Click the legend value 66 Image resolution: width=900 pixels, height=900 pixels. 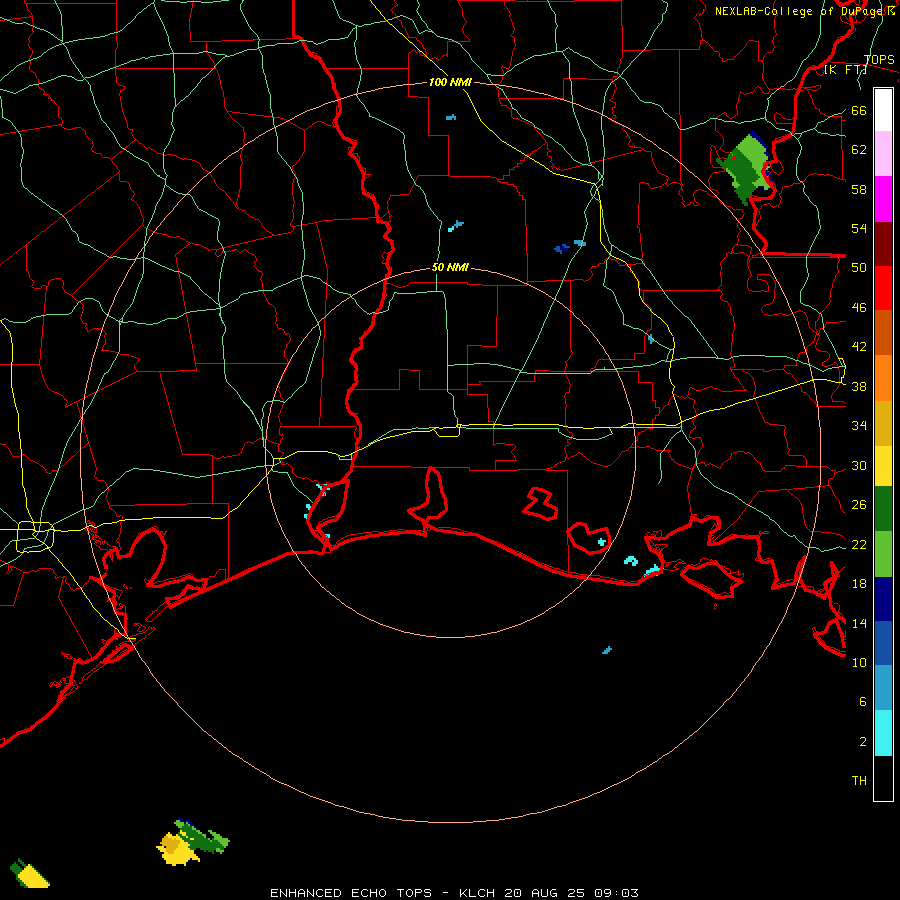click(859, 110)
